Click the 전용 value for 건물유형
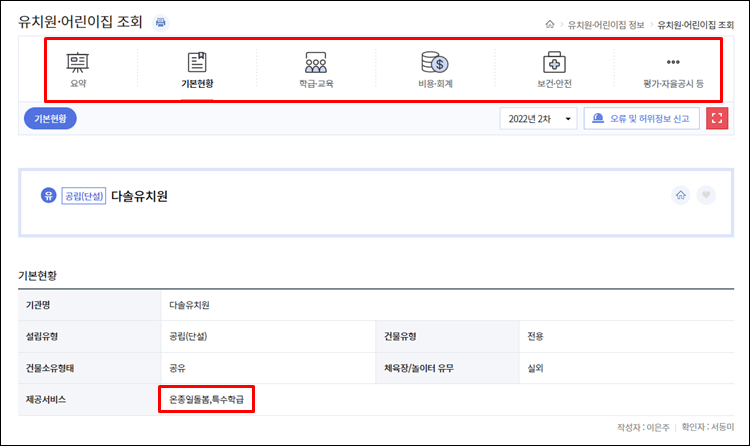 point(535,336)
